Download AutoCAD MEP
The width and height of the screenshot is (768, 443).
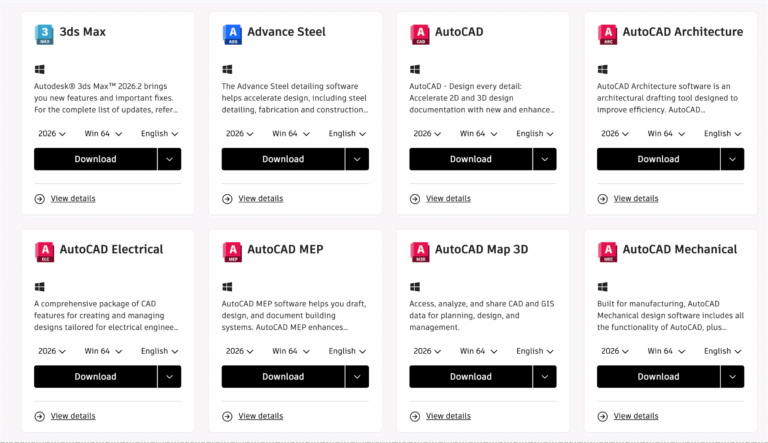click(283, 376)
